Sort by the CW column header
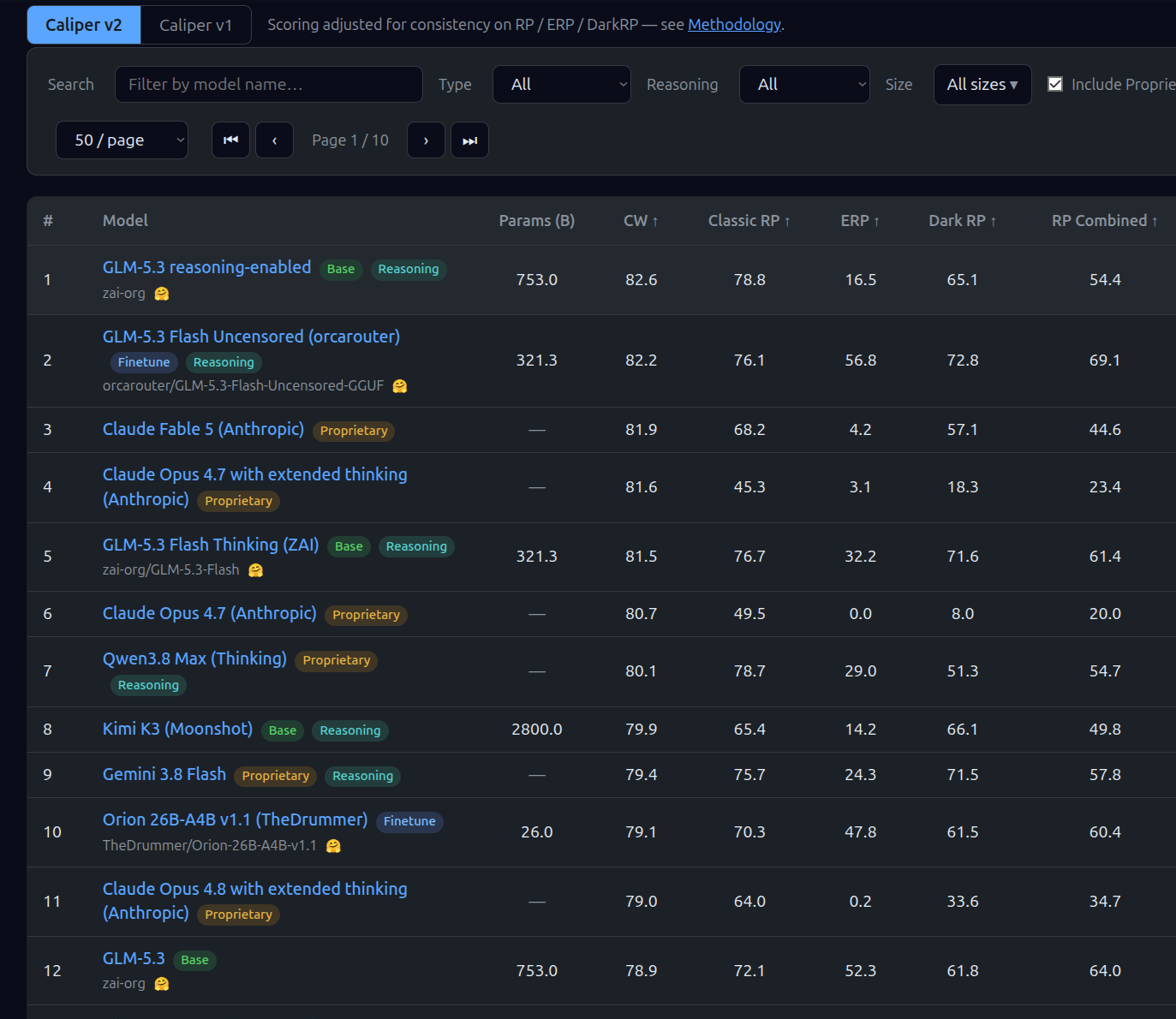The height and width of the screenshot is (1019, 1176). tap(641, 221)
